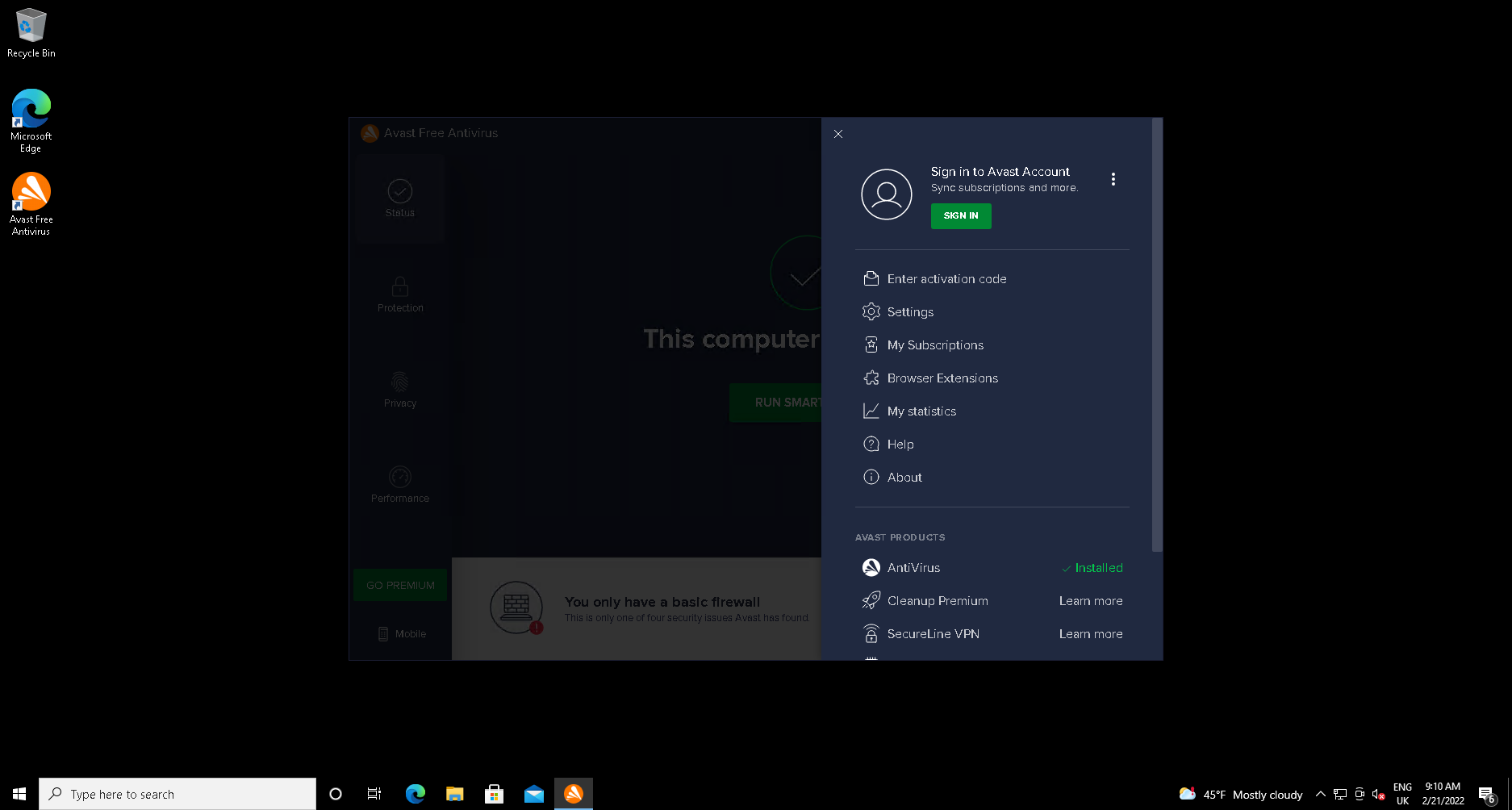The image size is (1512, 810).
Task: Click the RUN SMART scan button
Action: [x=775, y=402]
